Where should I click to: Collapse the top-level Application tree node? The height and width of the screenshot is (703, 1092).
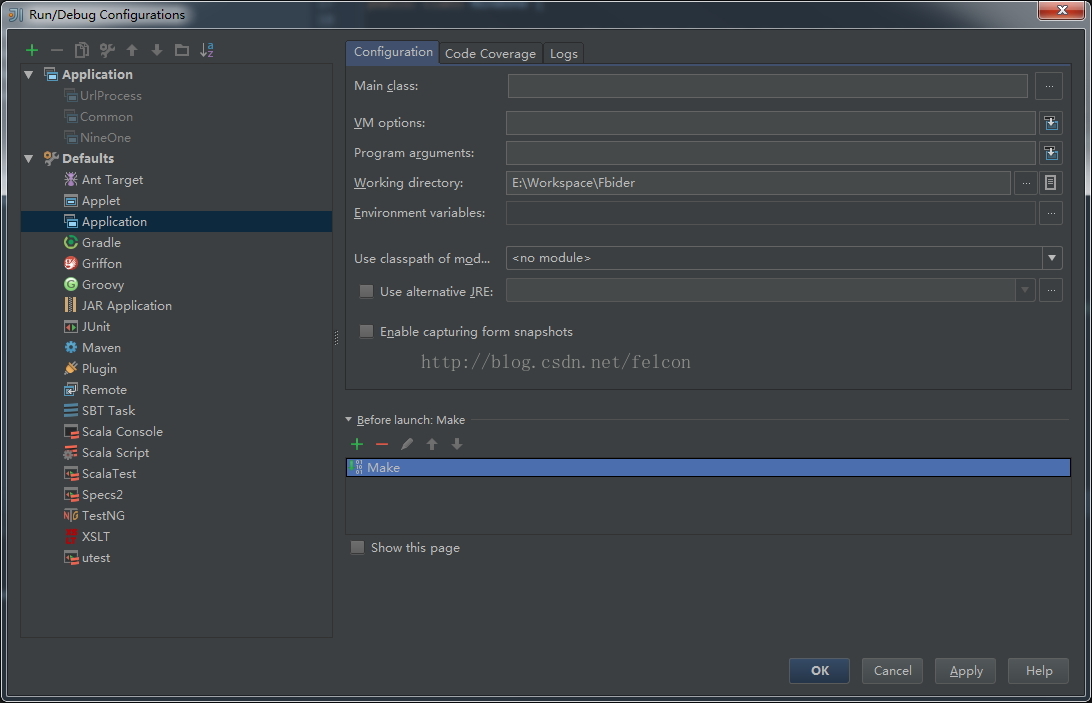(x=29, y=75)
